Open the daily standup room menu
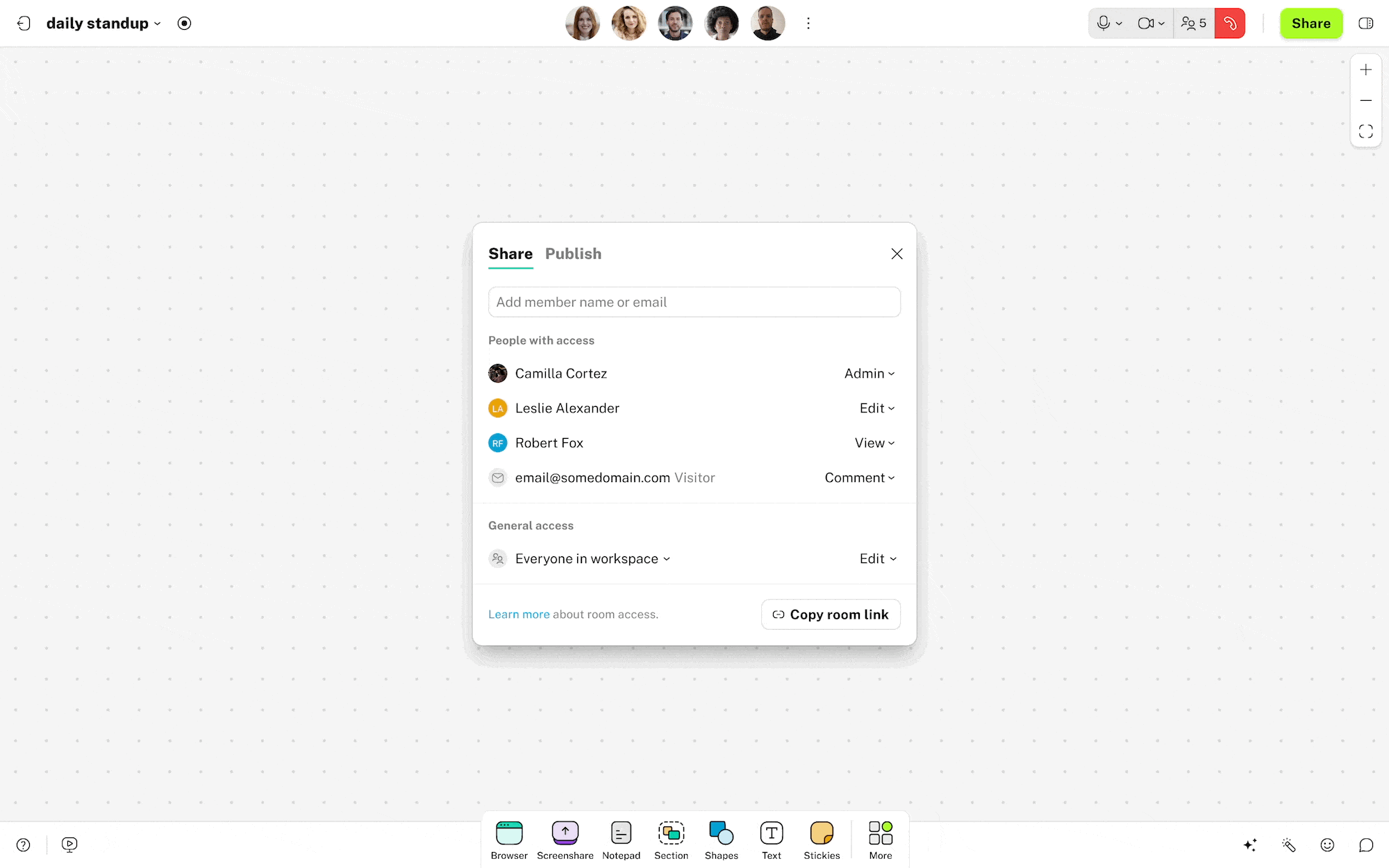The width and height of the screenshot is (1389, 868). 103,24
